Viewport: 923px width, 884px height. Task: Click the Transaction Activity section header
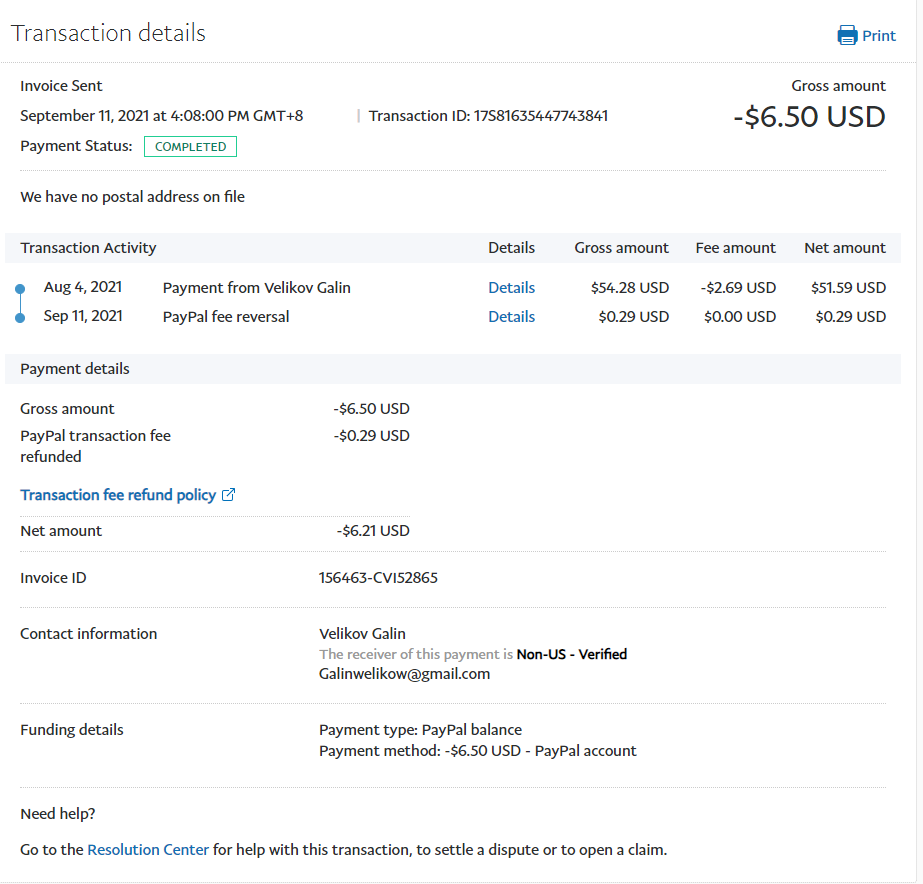88,248
